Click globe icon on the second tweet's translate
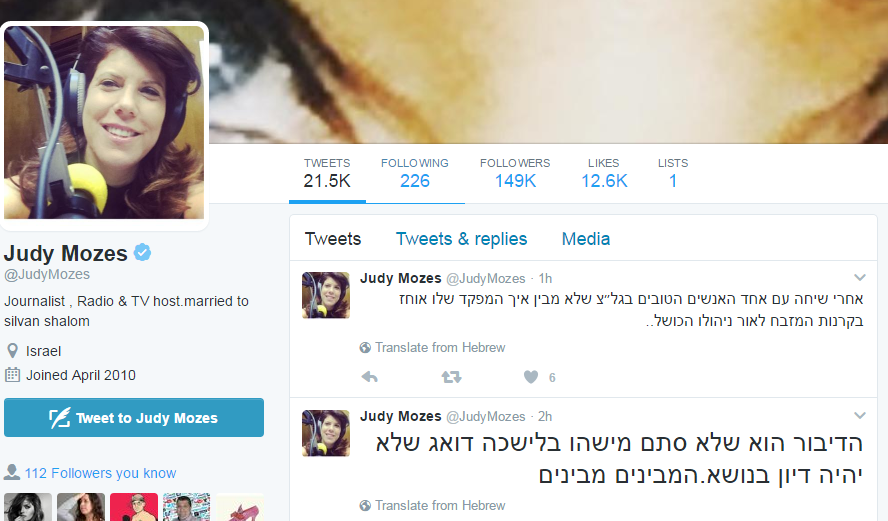This screenshot has height=521, width=888. pos(365,506)
